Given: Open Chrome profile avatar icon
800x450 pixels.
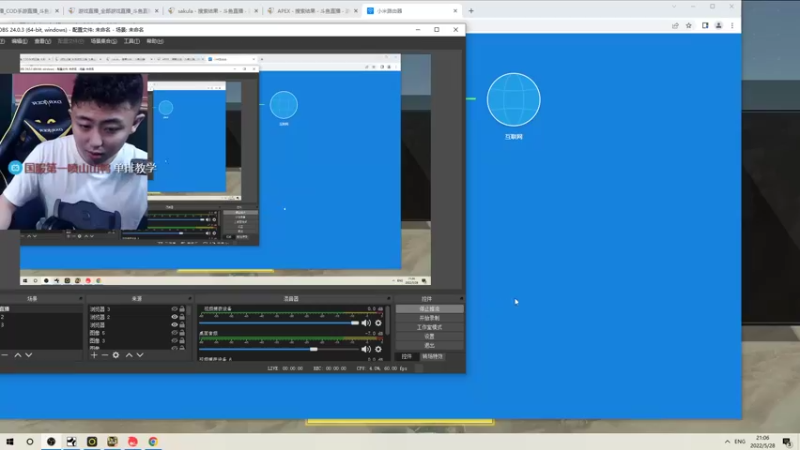Looking at the screenshot, I should 718,26.
